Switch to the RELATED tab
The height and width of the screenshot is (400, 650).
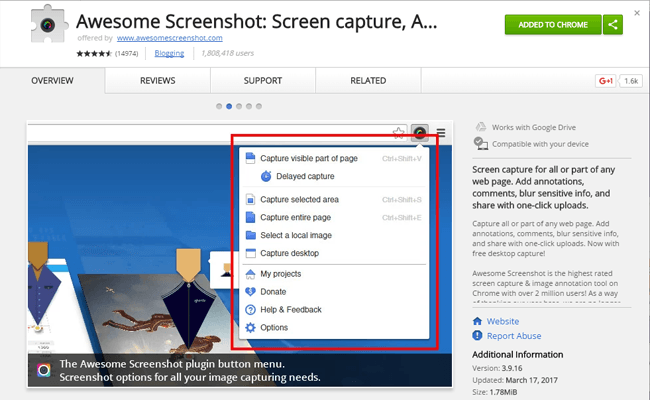click(x=368, y=80)
